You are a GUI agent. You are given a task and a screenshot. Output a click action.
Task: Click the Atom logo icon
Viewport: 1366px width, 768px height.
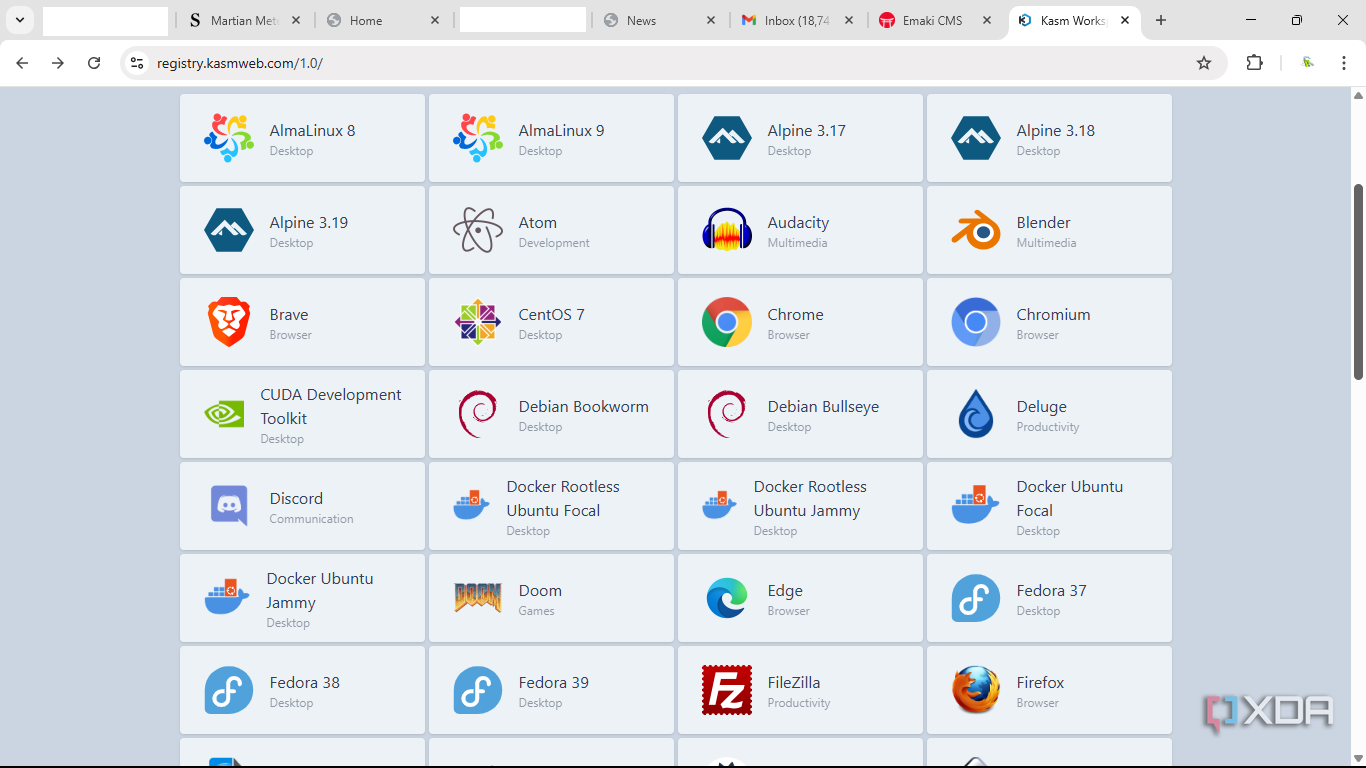tap(478, 230)
